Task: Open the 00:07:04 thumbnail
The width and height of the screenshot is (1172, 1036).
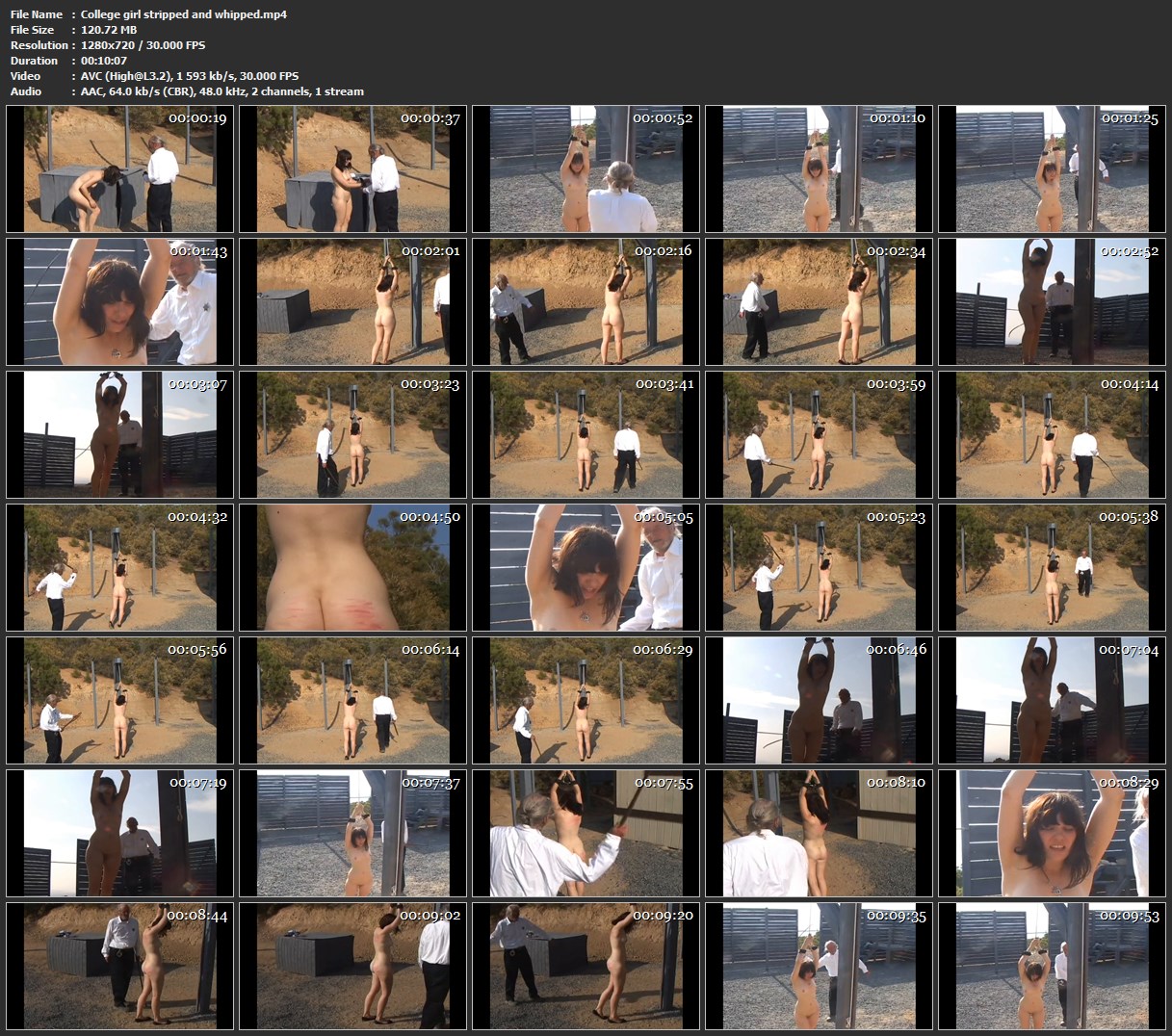Action: click(1053, 701)
